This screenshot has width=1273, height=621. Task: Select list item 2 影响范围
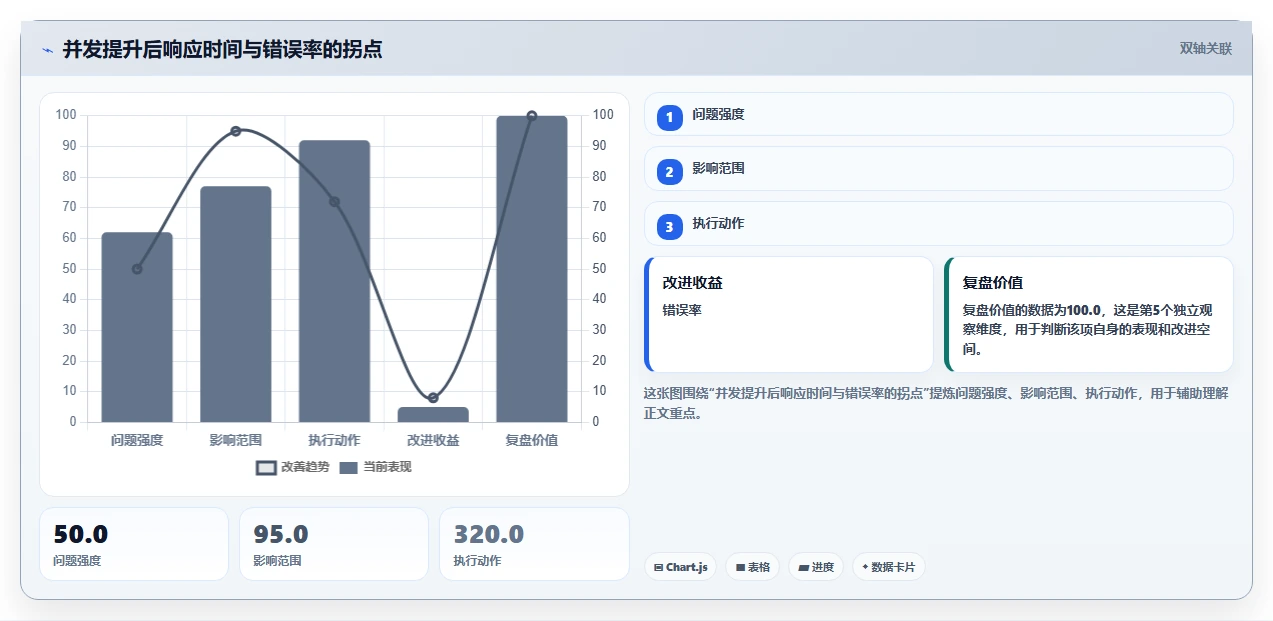click(x=938, y=168)
